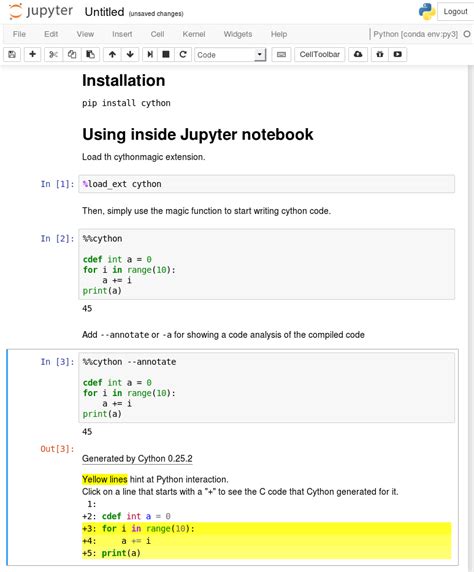Open the Code cell type dropdown

point(230,55)
